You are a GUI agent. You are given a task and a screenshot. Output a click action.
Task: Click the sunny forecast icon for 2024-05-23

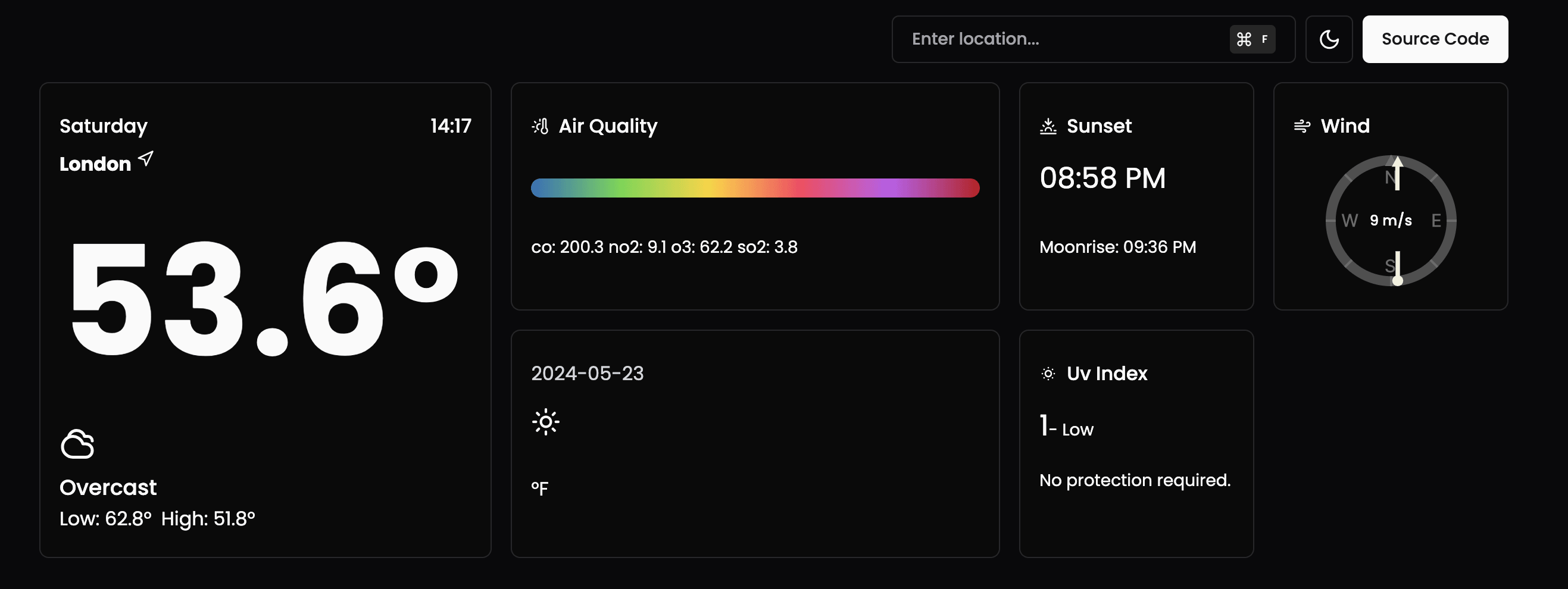(545, 422)
